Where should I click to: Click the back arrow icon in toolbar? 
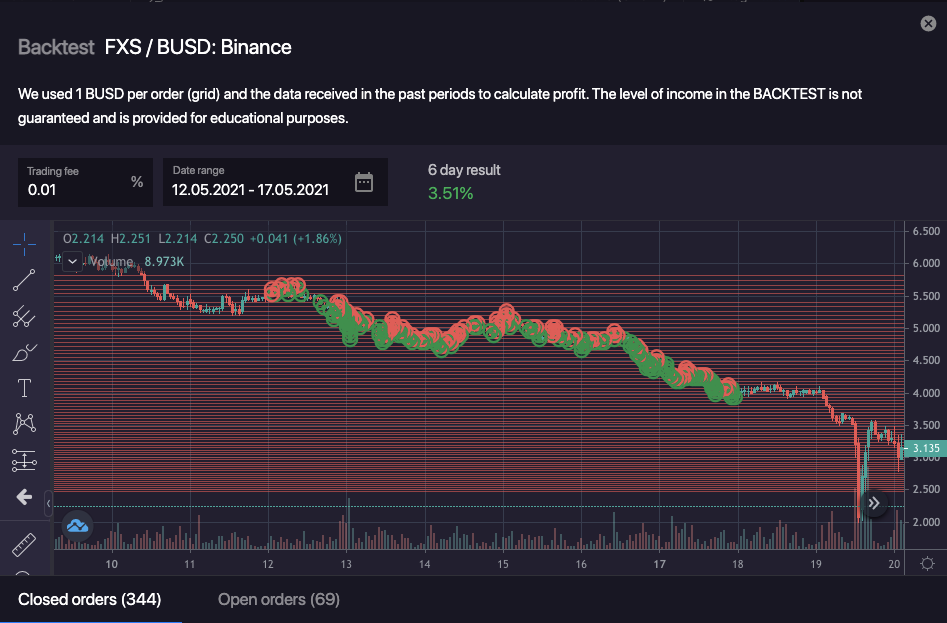(x=24, y=497)
